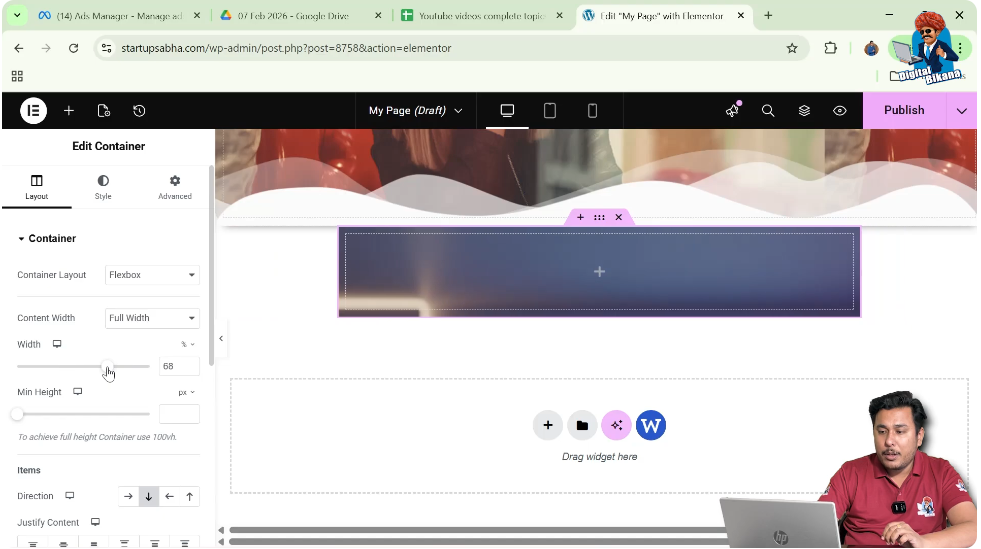Open the Container Layout Flexbox dropdown
Image resolution: width=981 pixels, height=549 pixels.
point(152,275)
